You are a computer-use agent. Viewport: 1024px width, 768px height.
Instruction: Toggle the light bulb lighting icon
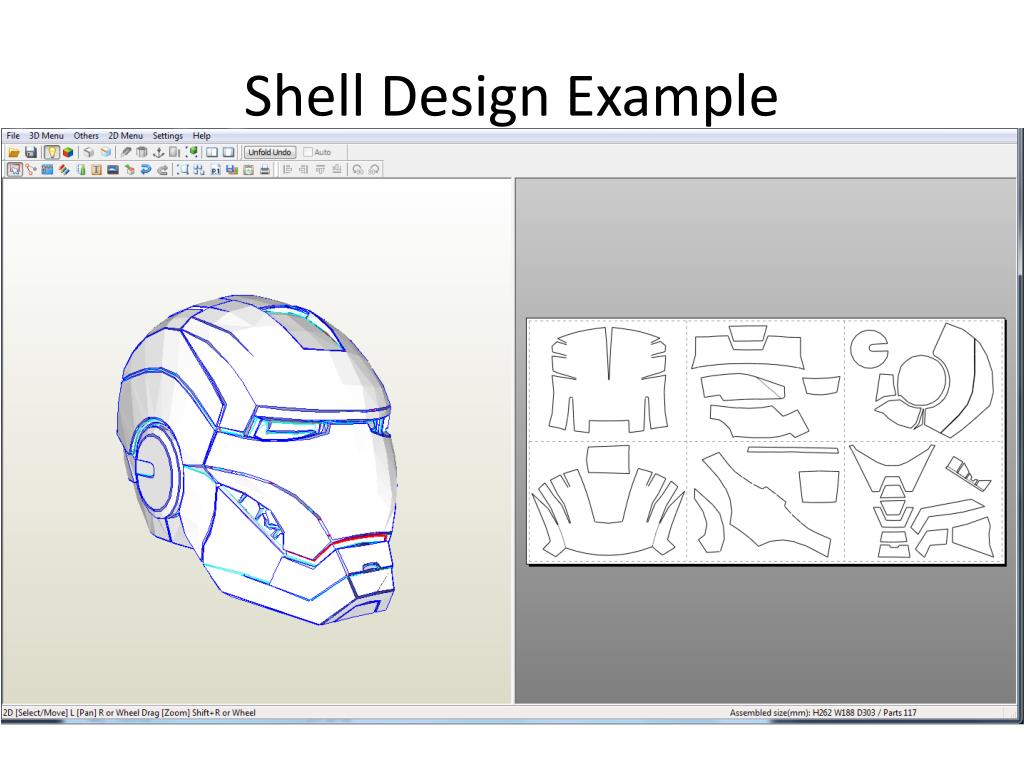coord(51,152)
